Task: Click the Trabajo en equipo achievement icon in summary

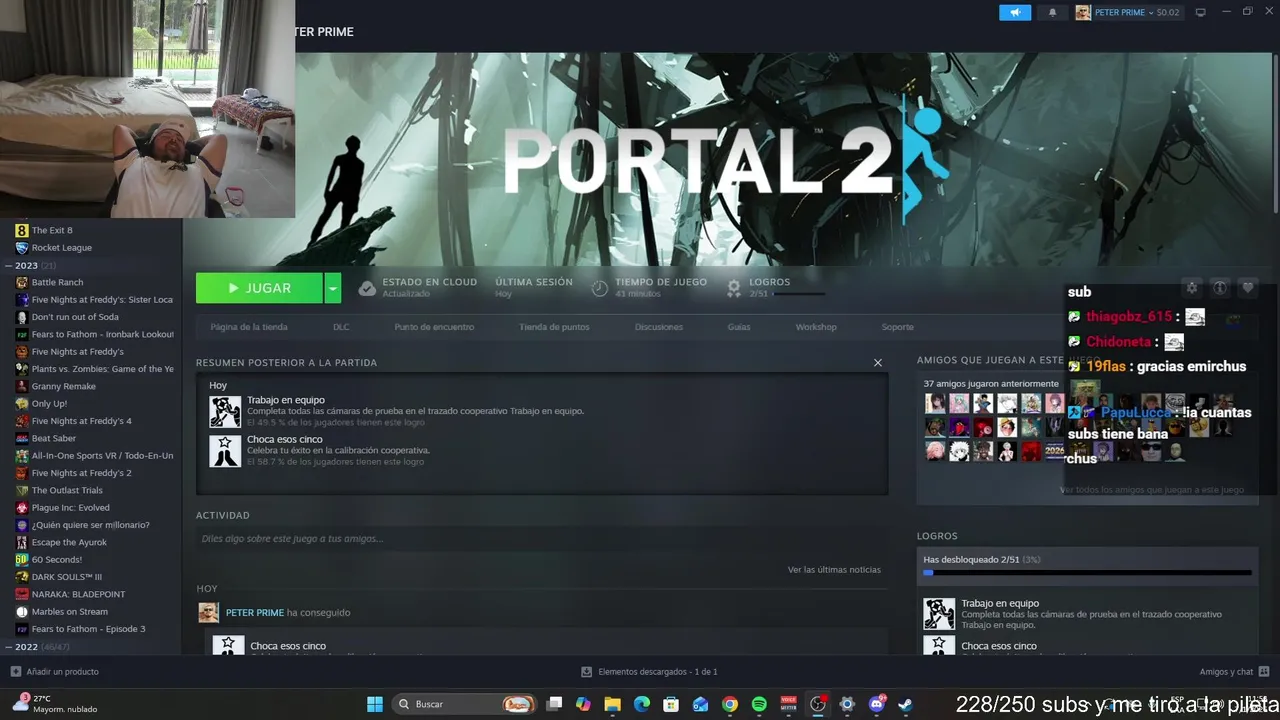Action: pos(225,411)
